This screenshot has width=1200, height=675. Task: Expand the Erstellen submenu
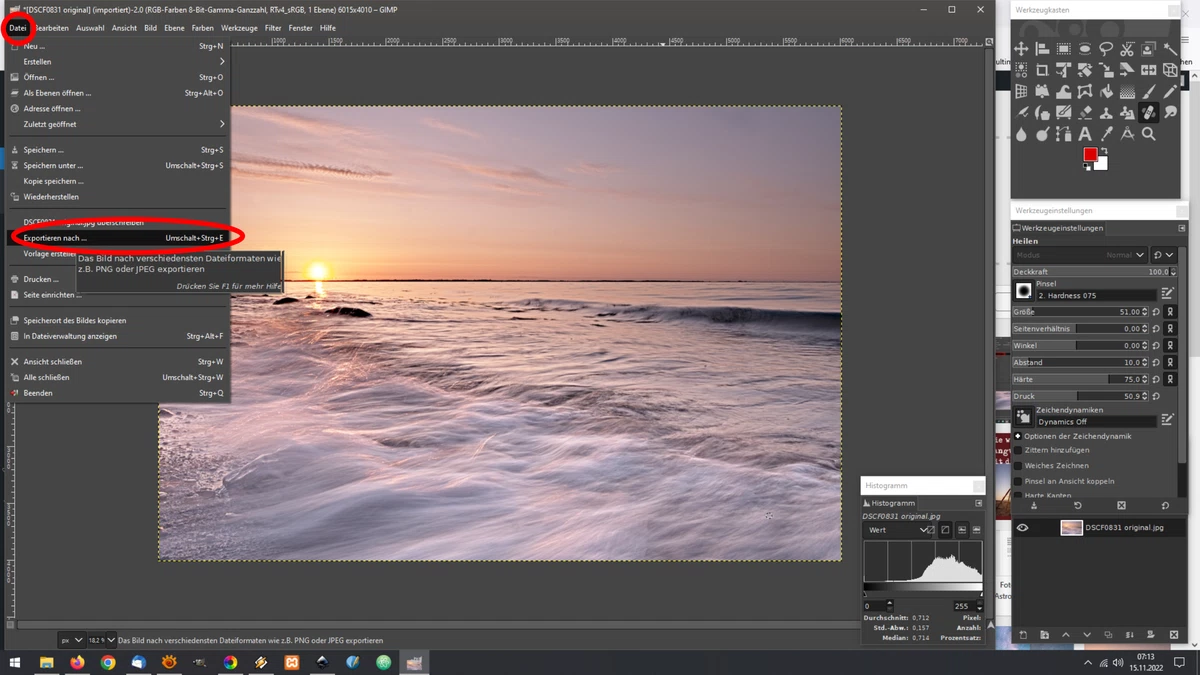click(118, 62)
